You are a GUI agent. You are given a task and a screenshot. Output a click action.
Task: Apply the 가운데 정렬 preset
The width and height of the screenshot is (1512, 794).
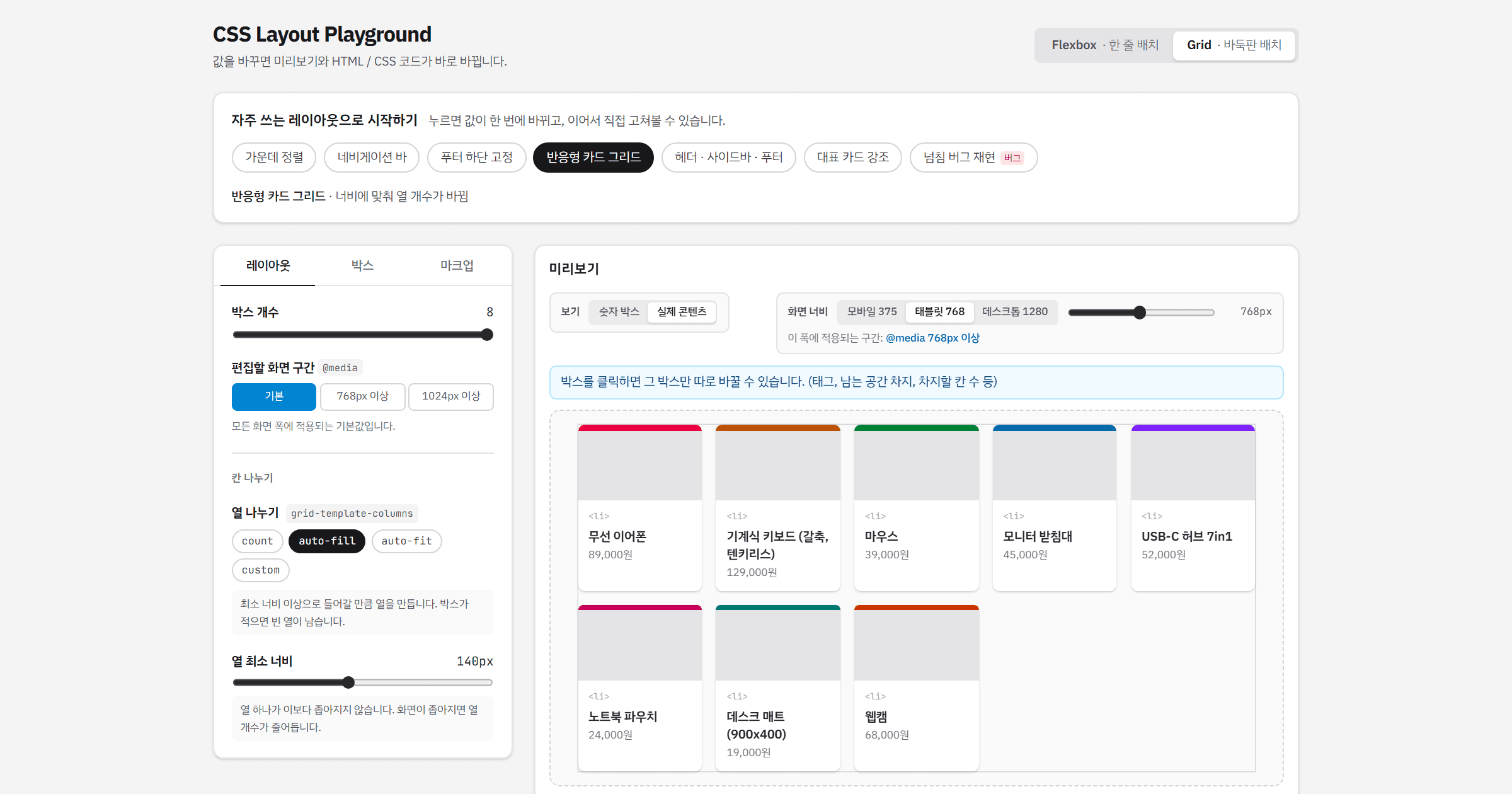point(274,158)
